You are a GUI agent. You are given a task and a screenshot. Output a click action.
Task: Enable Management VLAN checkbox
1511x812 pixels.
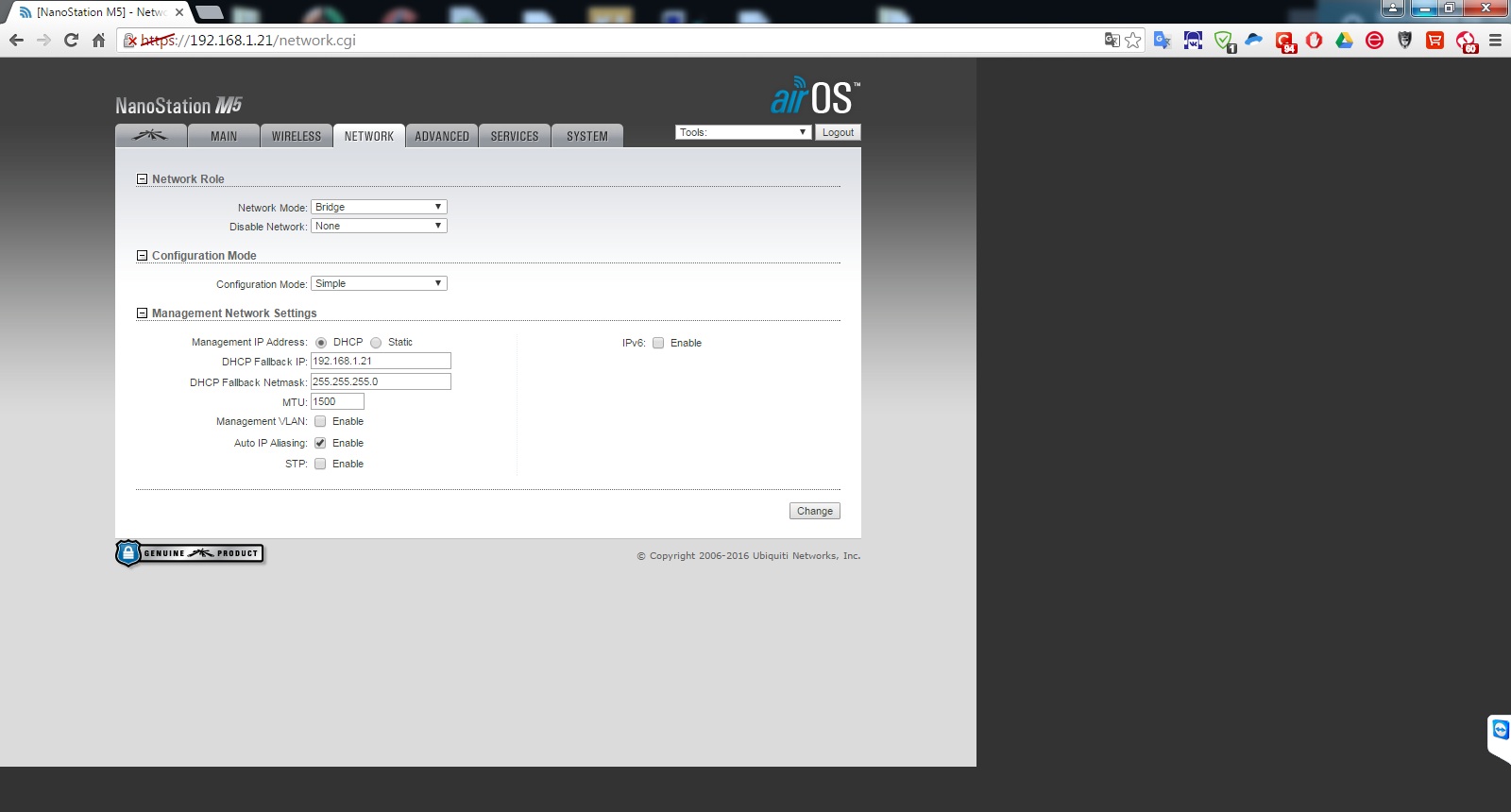tap(320, 421)
